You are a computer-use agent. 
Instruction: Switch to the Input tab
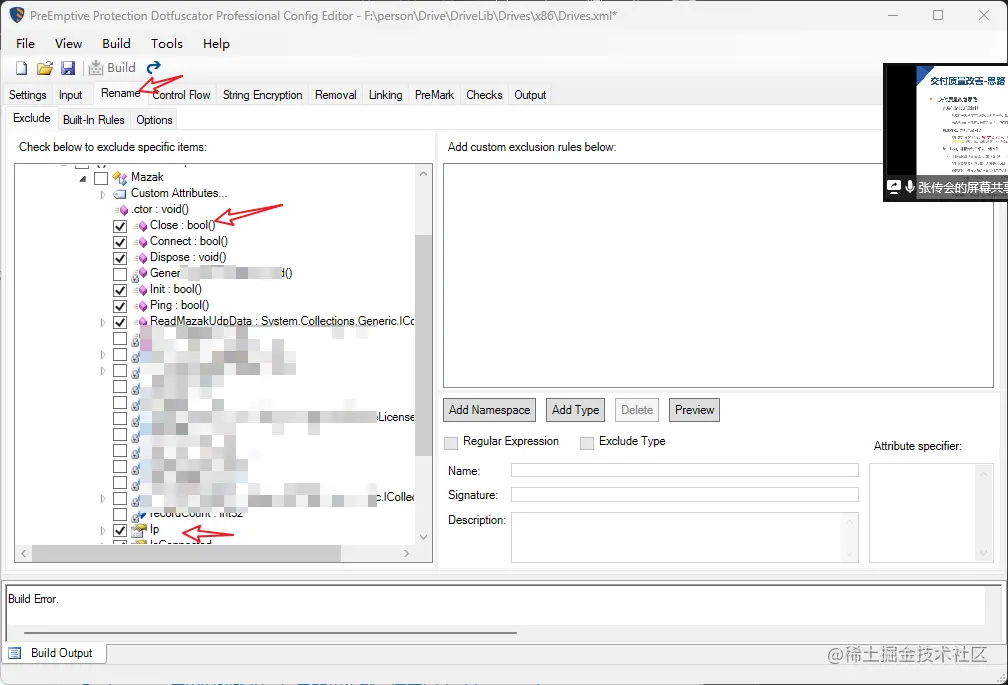tap(71, 94)
